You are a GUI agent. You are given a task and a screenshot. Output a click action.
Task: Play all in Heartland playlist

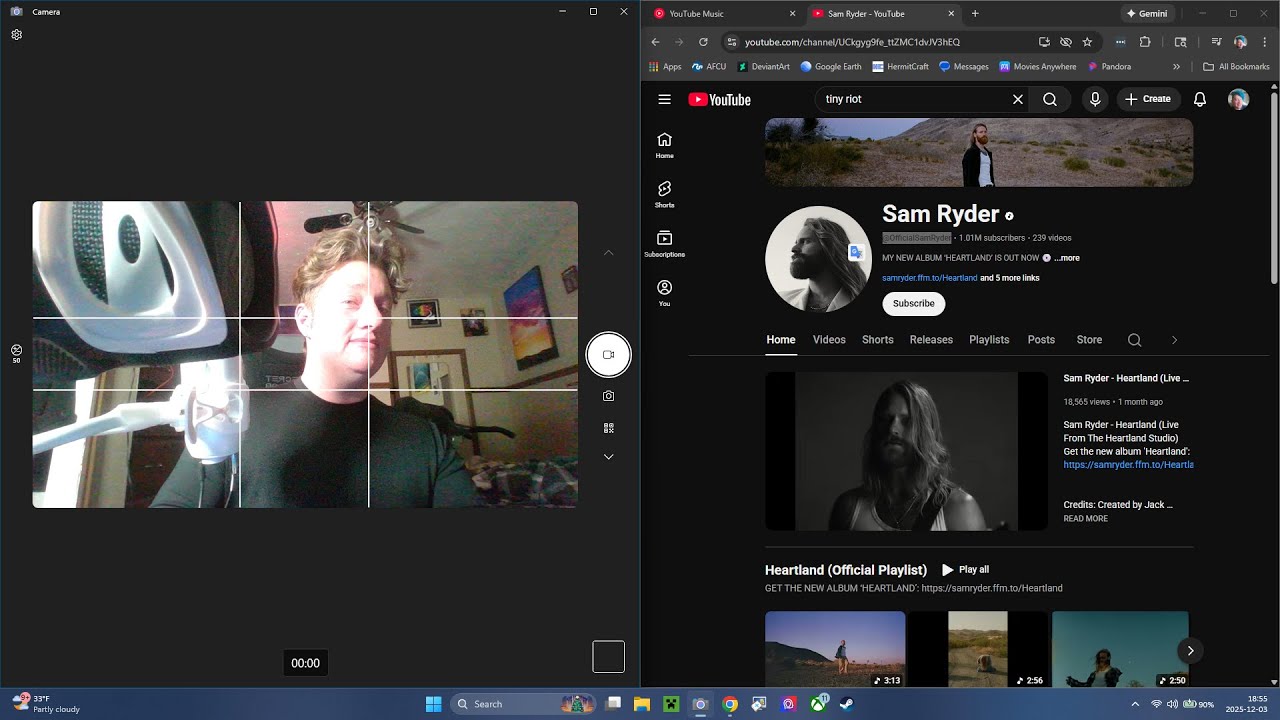pos(965,570)
